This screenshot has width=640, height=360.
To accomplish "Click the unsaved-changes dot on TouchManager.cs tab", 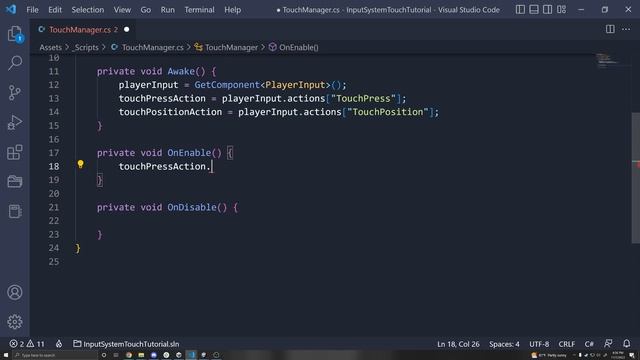I will coord(127,29).
